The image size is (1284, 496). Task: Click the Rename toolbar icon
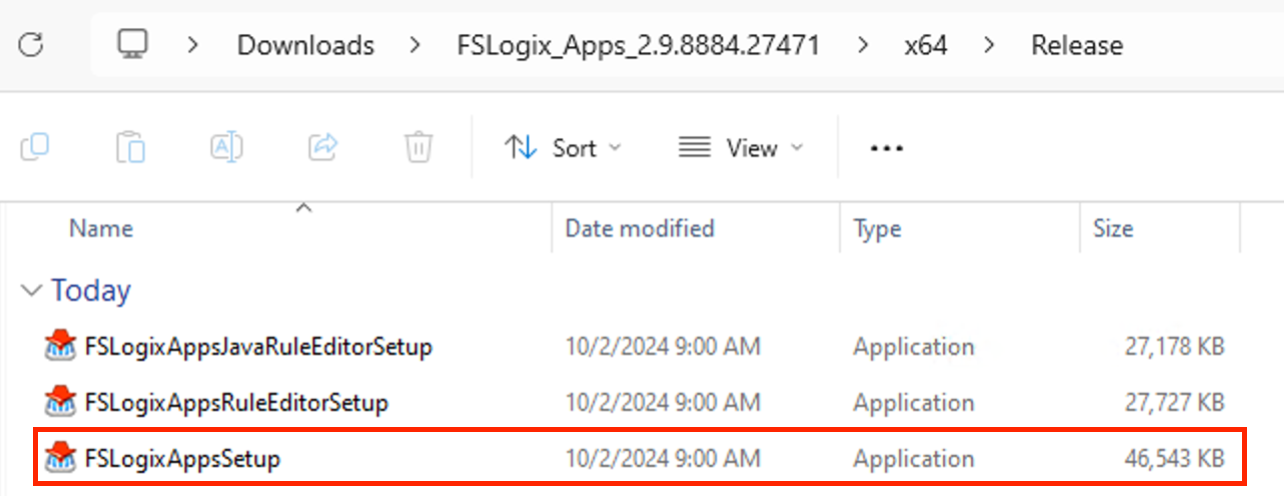[227, 148]
